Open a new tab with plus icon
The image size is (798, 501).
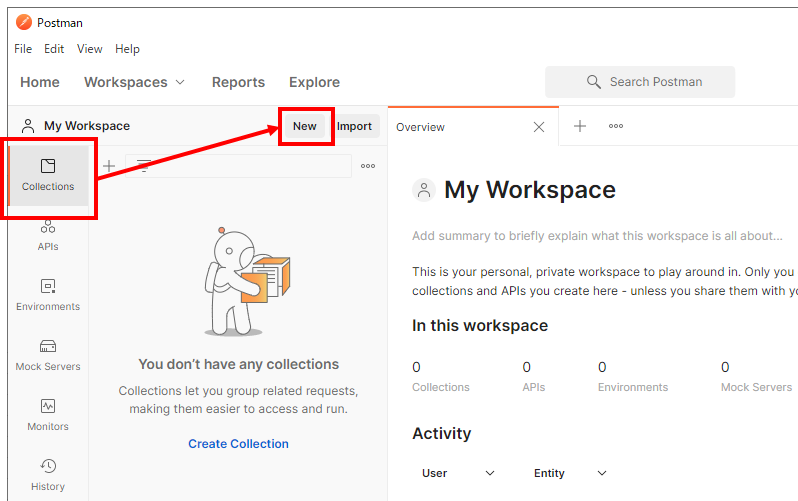point(579,126)
